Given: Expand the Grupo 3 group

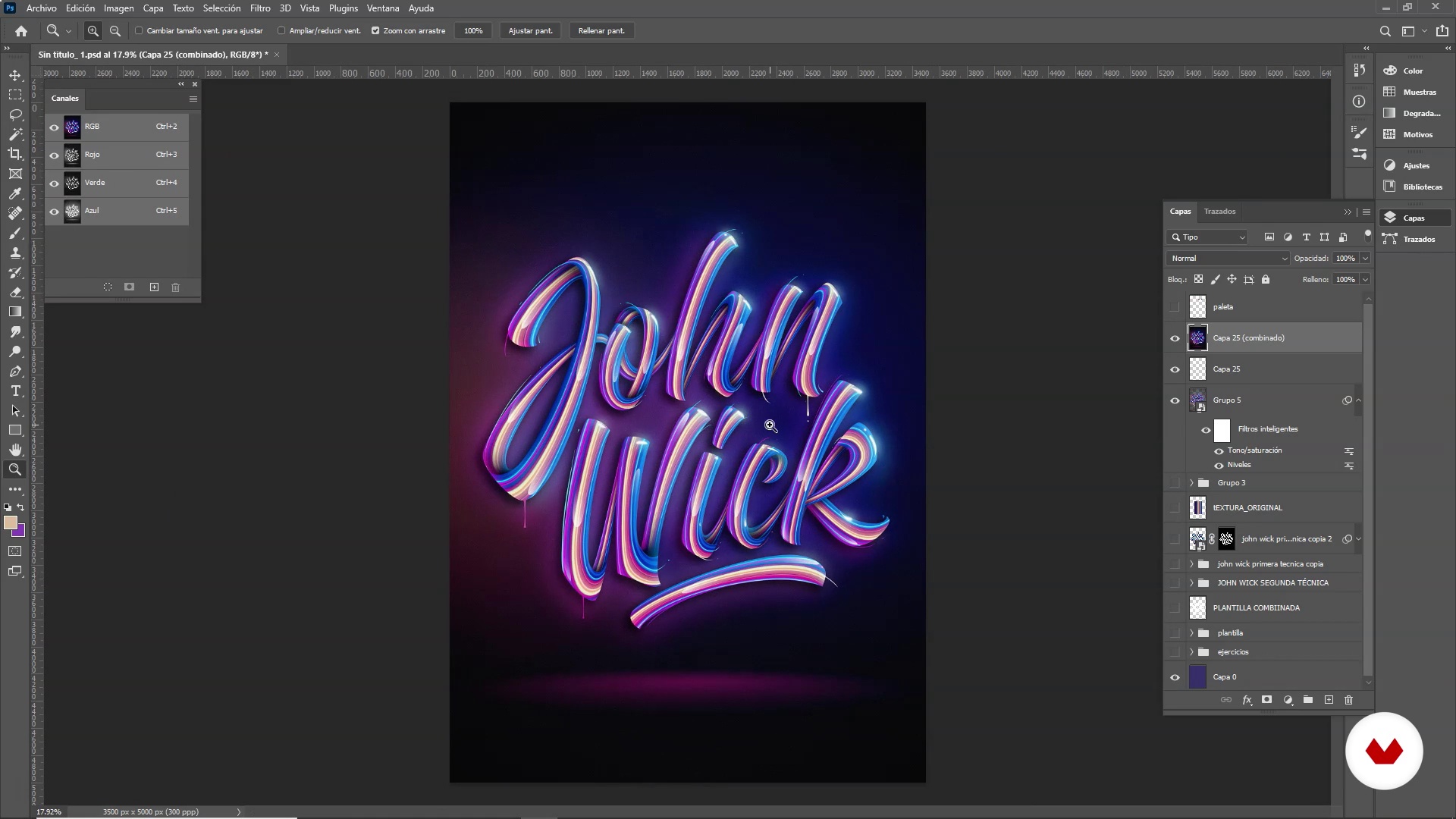Looking at the screenshot, I should click(x=1191, y=483).
